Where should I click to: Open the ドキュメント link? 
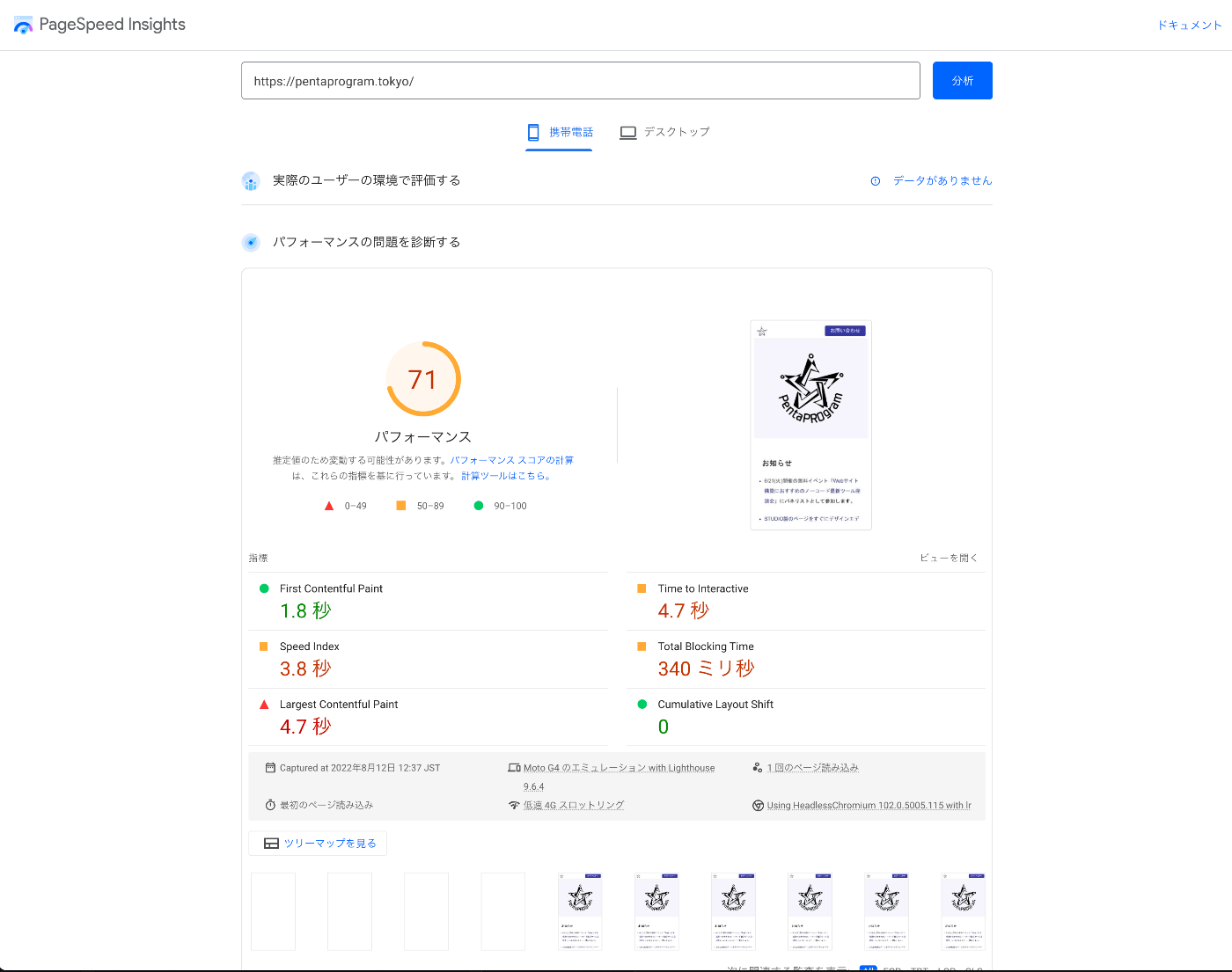(x=1189, y=26)
